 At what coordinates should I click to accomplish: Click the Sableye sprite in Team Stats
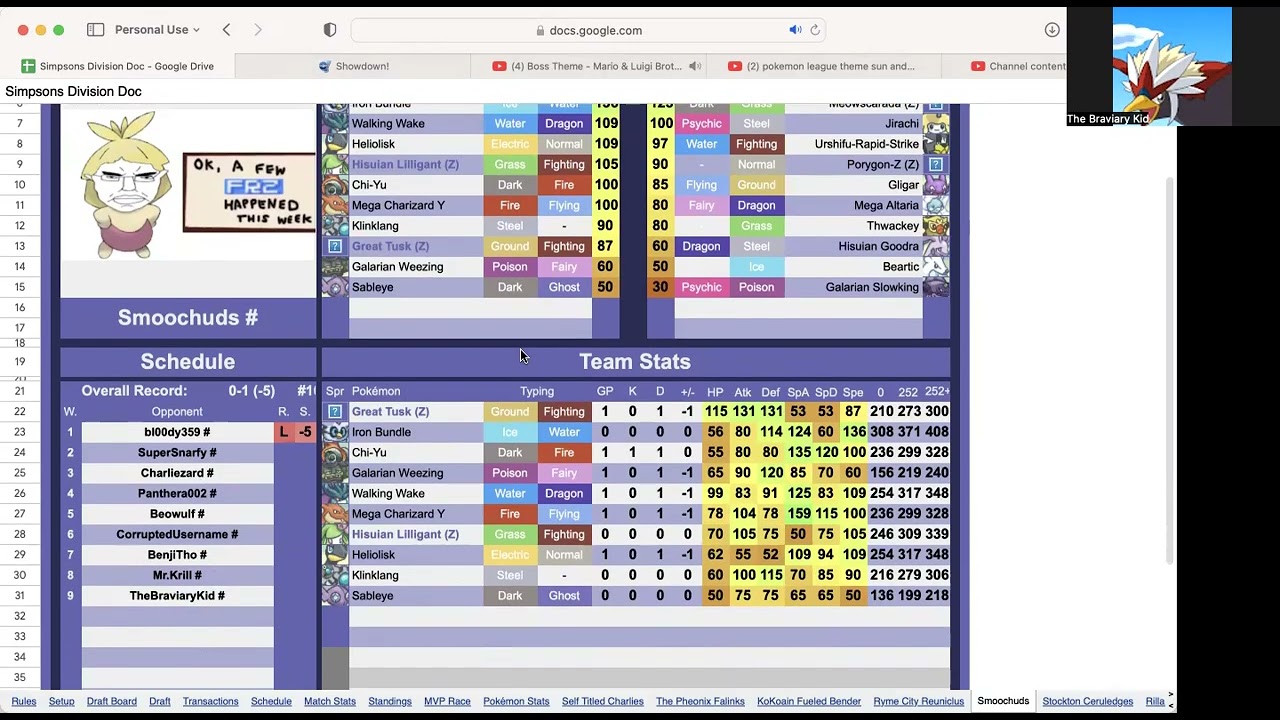click(x=335, y=596)
